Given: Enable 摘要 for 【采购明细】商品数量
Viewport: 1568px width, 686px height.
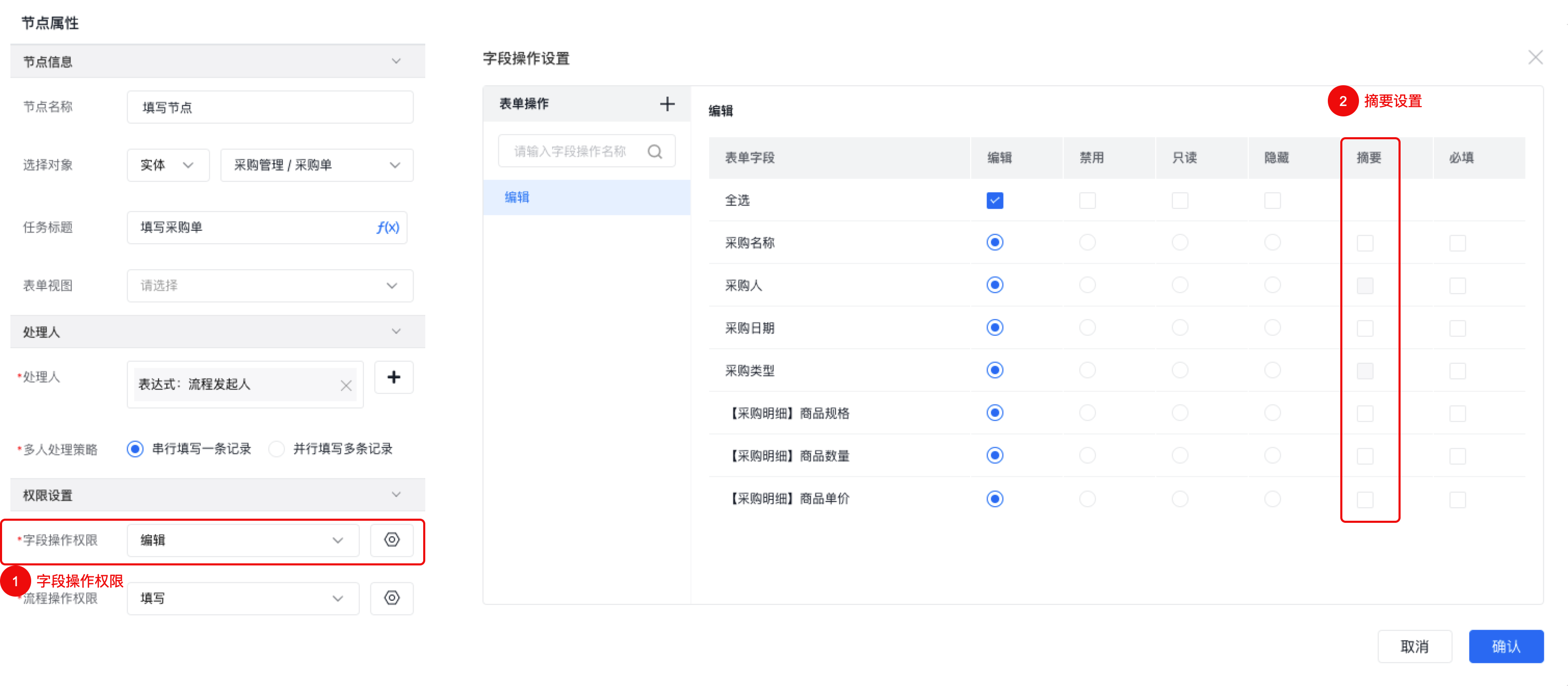Looking at the screenshot, I should pyautogui.click(x=1365, y=456).
